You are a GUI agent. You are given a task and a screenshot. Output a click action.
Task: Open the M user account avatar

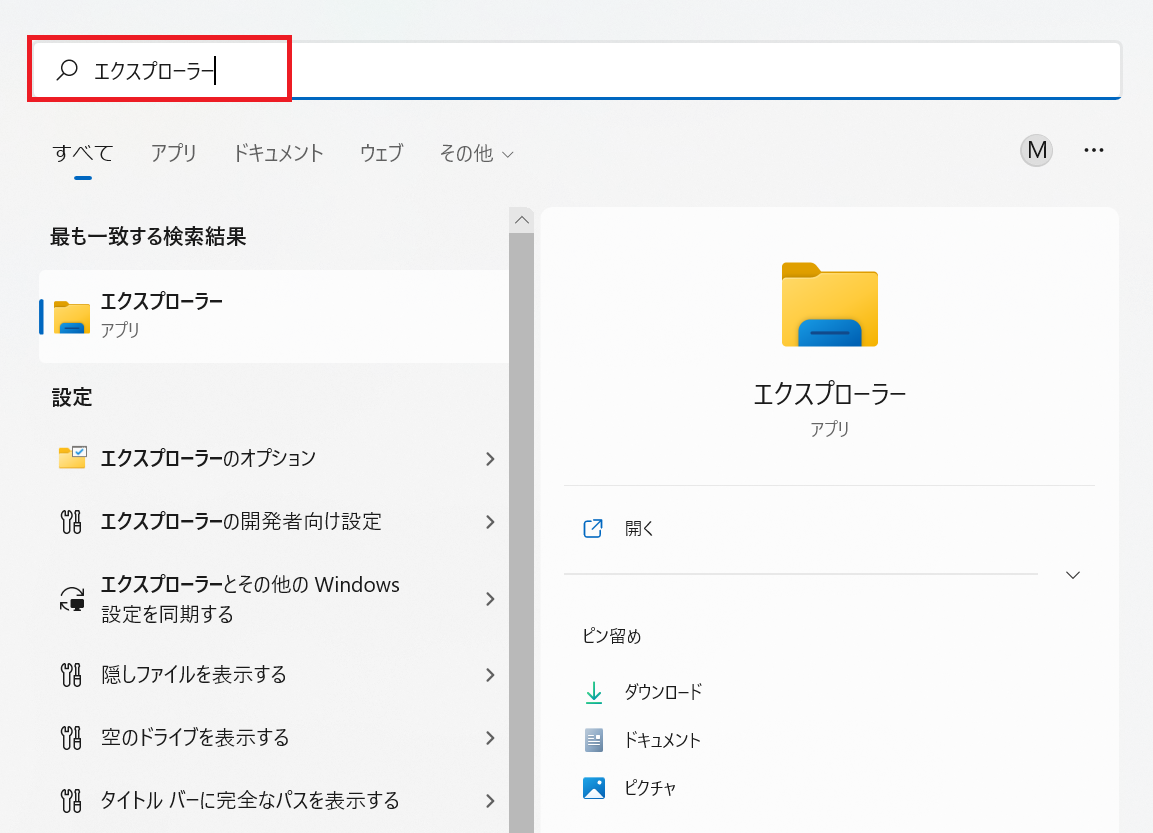[x=1036, y=151]
